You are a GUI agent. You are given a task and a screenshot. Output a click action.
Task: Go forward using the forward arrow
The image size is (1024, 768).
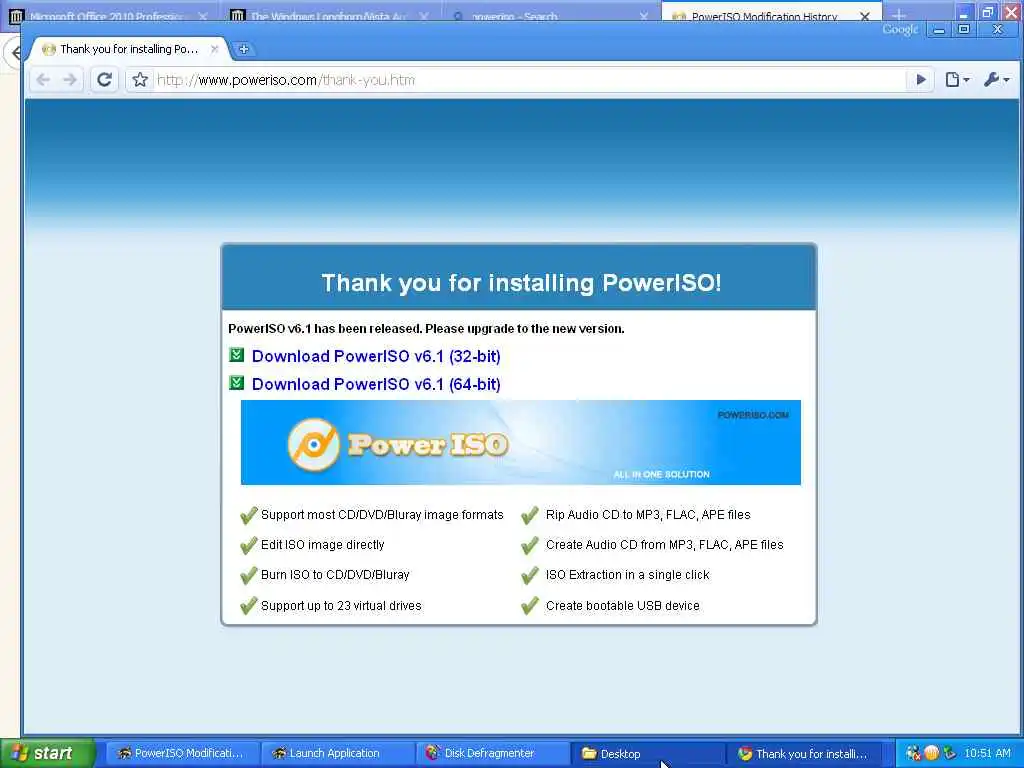coord(70,80)
